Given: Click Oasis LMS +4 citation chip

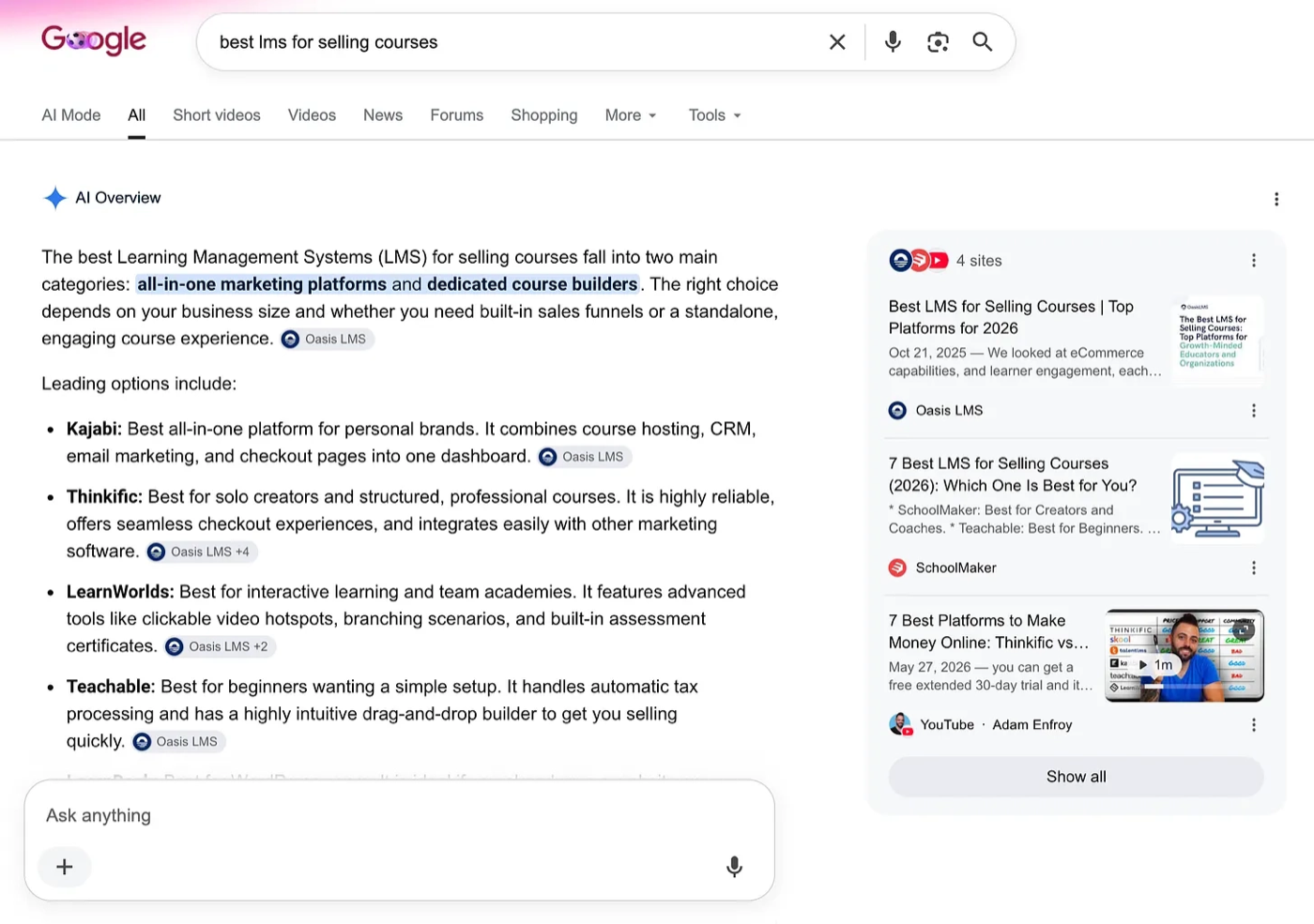Looking at the screenshot, I should [x=201, y=552].
